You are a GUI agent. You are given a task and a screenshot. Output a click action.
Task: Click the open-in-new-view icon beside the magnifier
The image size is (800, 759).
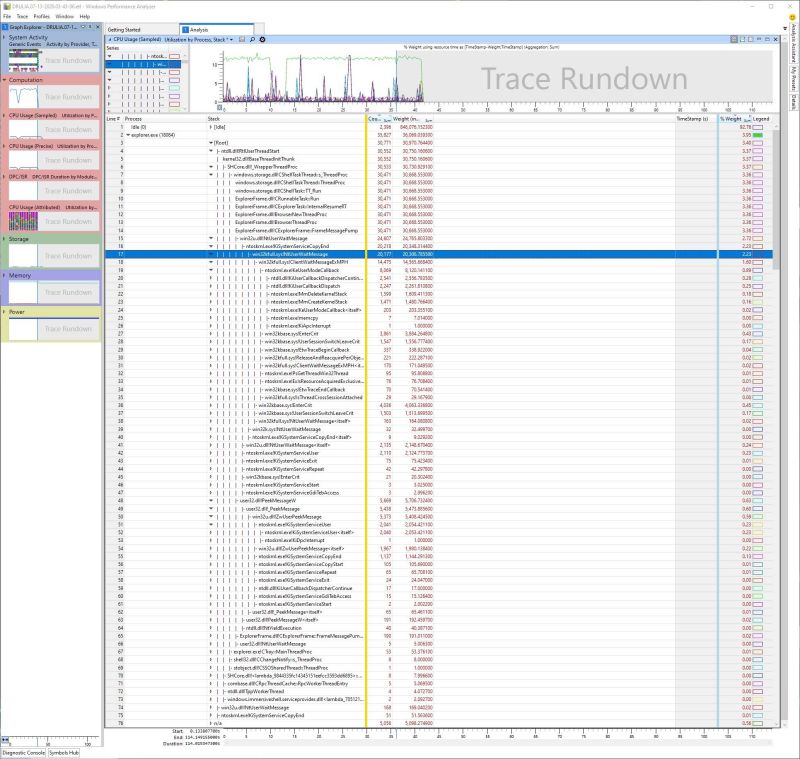coord(241,37)
